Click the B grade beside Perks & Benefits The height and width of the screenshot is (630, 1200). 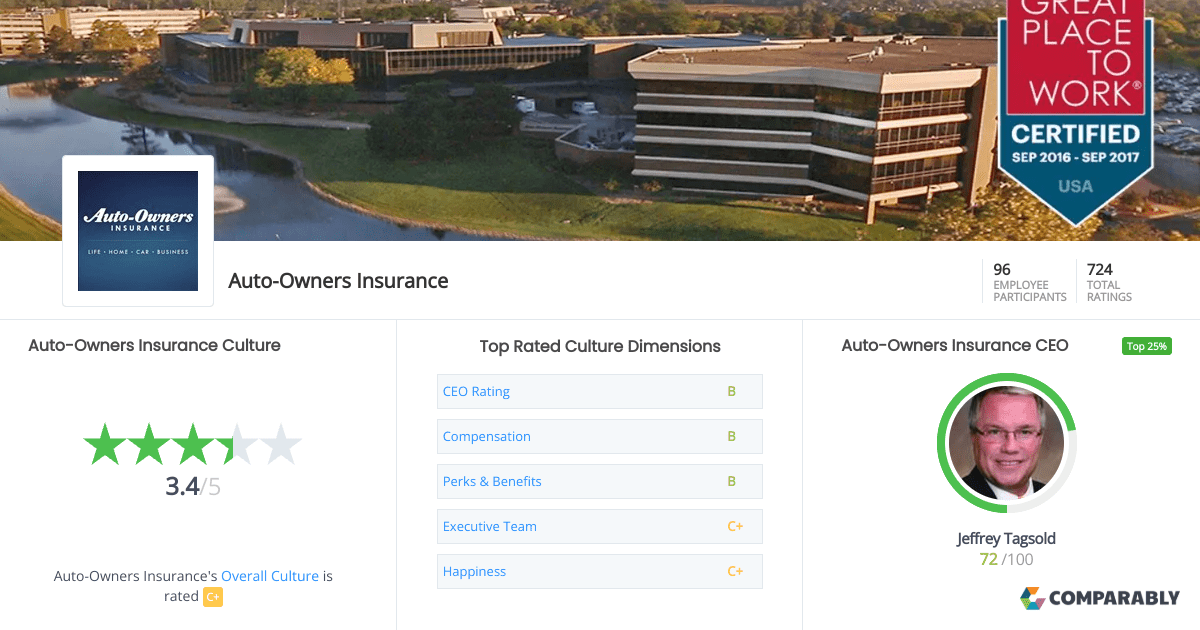(x=731, y=481)
